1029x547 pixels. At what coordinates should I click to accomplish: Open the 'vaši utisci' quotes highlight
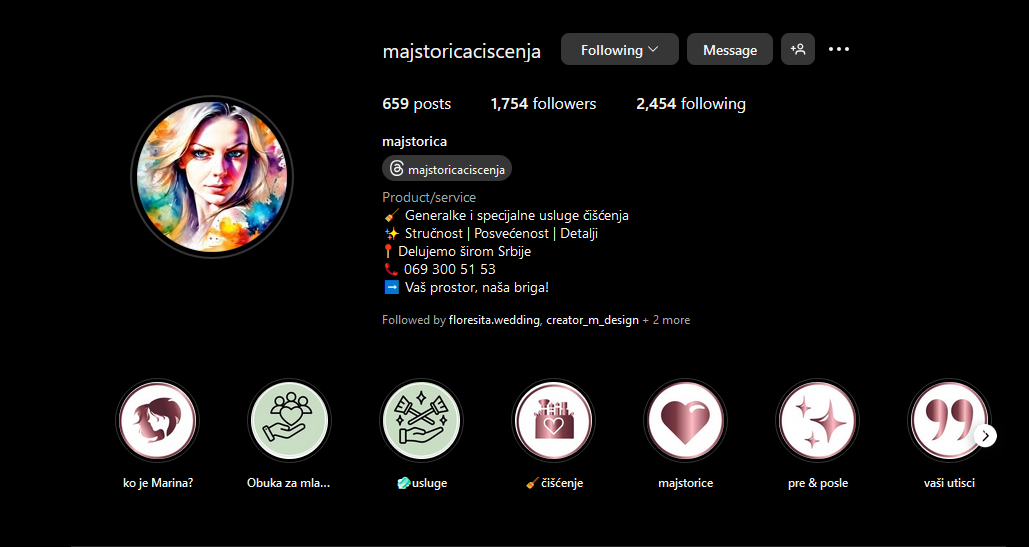948,420
